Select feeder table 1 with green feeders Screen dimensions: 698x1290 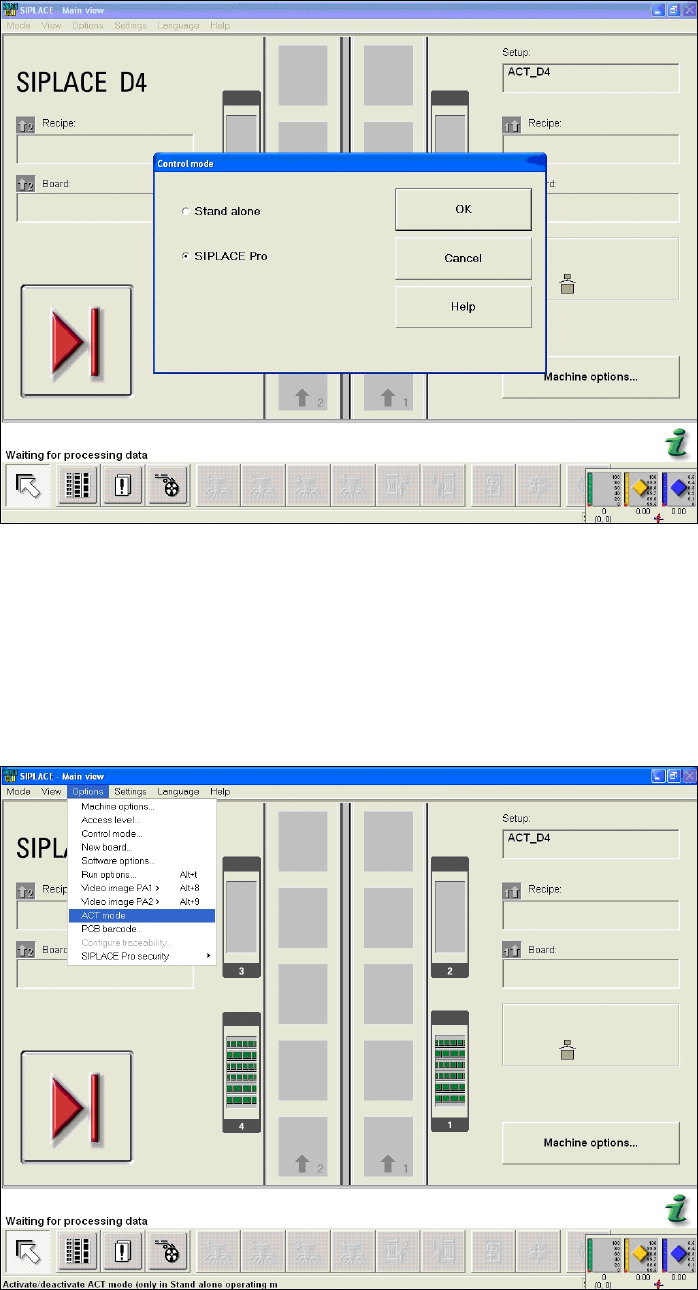click(x=450, y=1072)
